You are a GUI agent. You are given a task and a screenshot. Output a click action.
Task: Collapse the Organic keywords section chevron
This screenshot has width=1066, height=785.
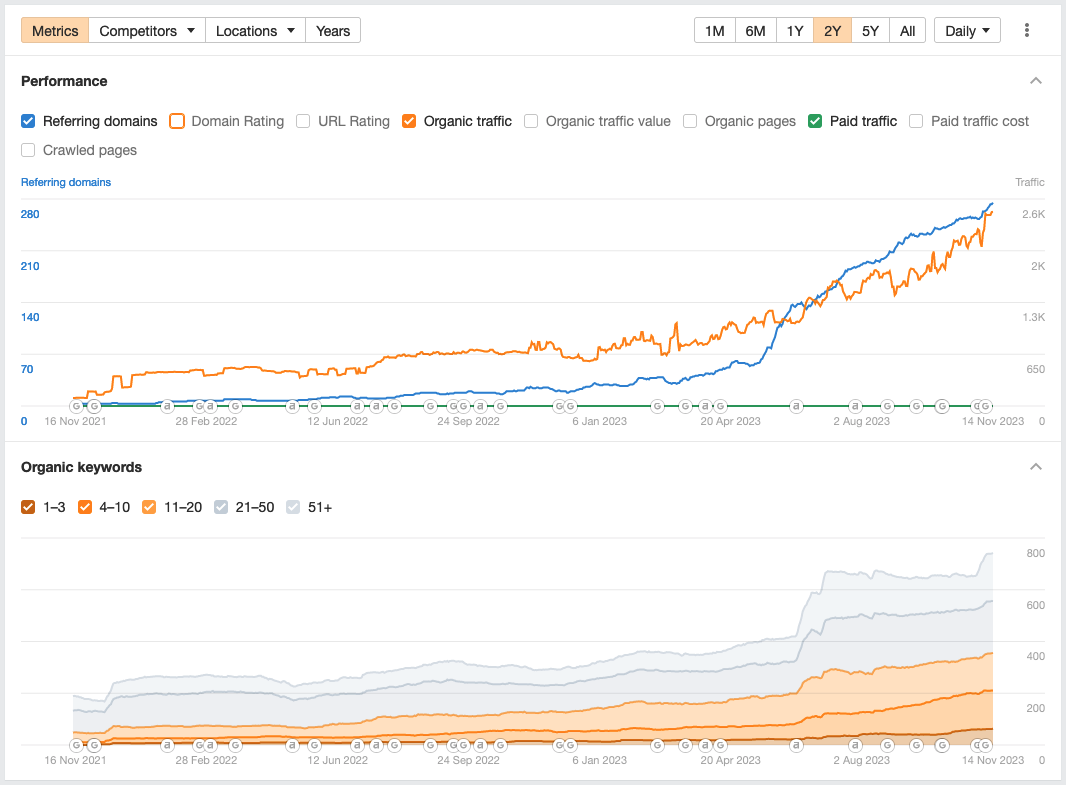coord(1036,467)
